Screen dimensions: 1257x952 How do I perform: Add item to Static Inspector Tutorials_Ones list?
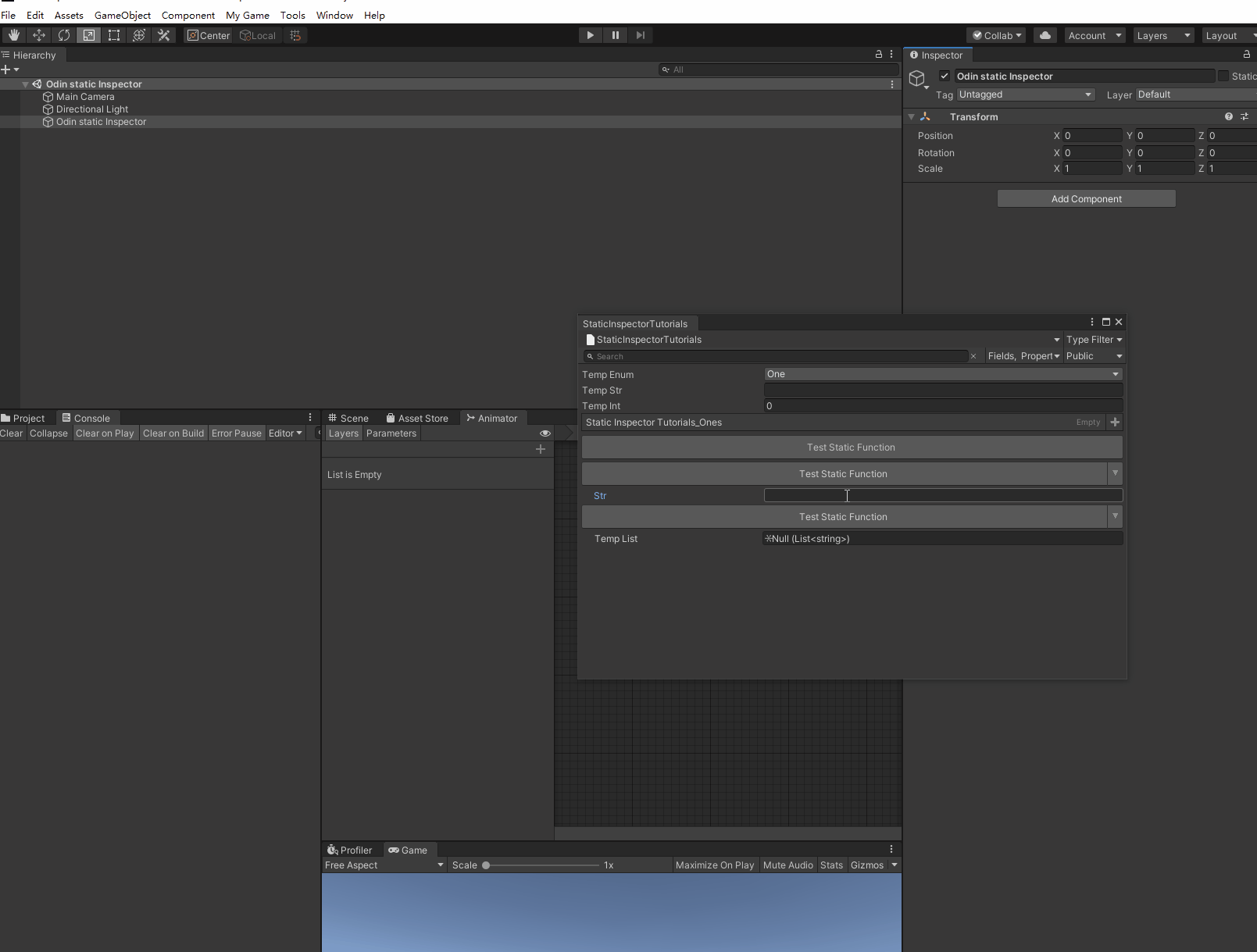coord(1115,423)
